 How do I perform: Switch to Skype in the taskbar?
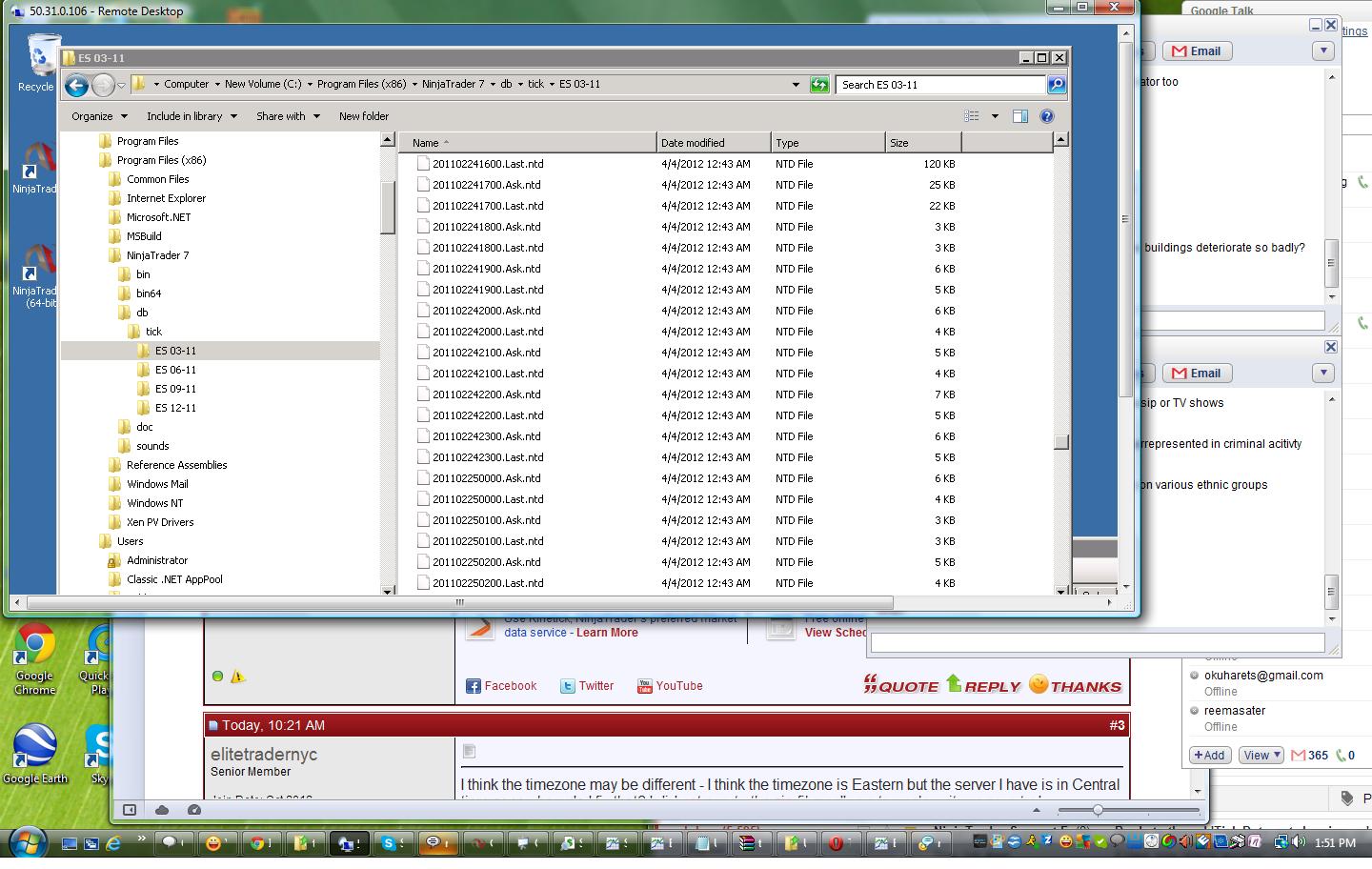[392, 843]
